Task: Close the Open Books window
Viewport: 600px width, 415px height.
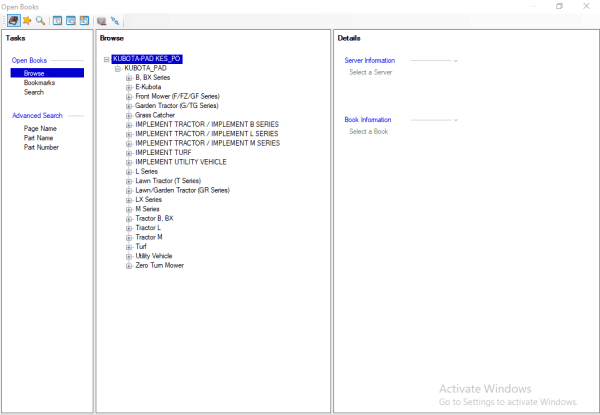Action: tap(586, 6)
